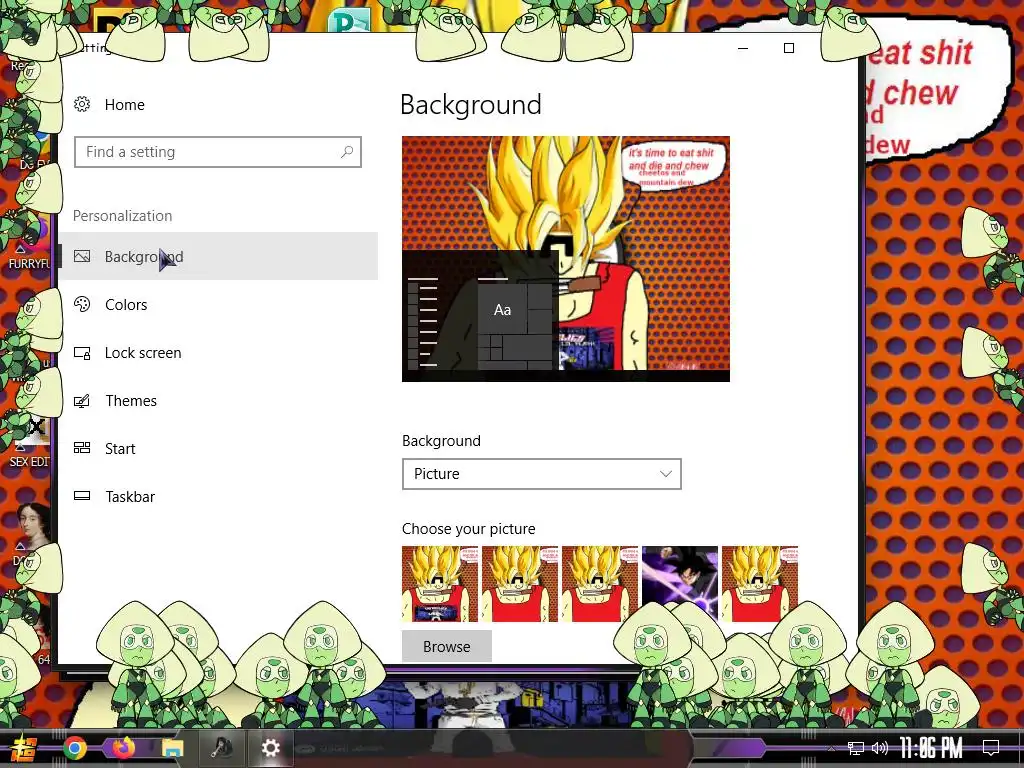Viewport: 1024px width, 768px height.
Task: Open the dark app icon beside Settings on taskbar
Action: 222,748
